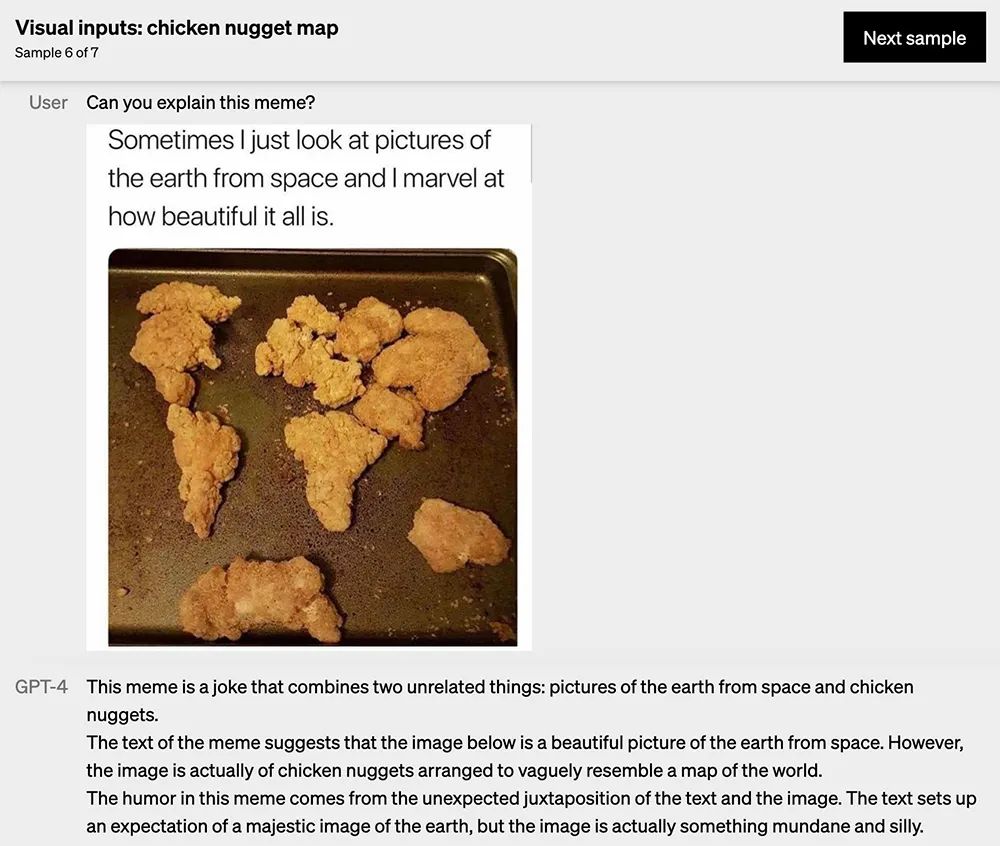Screen dimensions: 1000x846
Task: Click the User role label
Action: tap(48, 102)
